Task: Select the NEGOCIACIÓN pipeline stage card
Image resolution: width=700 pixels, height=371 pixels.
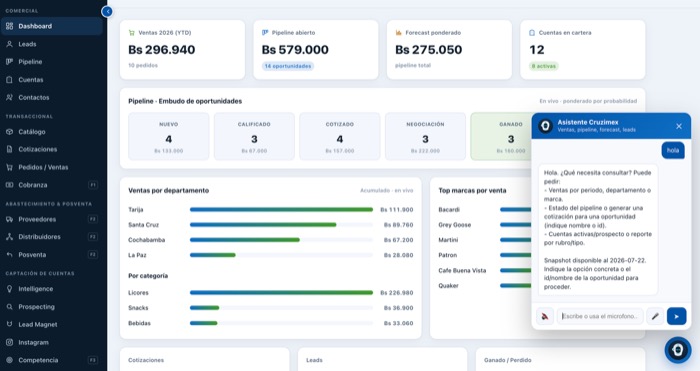Action: pos(425,136)
